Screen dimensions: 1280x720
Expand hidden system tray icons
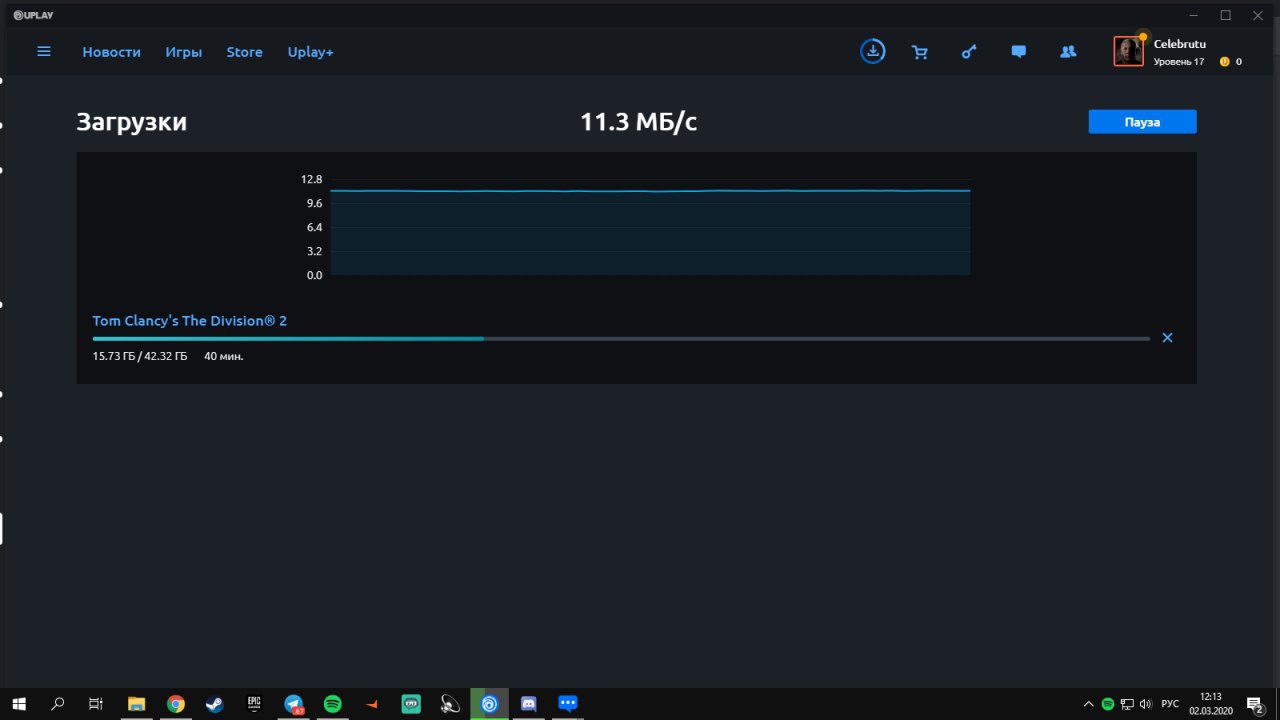[1089, 704]
